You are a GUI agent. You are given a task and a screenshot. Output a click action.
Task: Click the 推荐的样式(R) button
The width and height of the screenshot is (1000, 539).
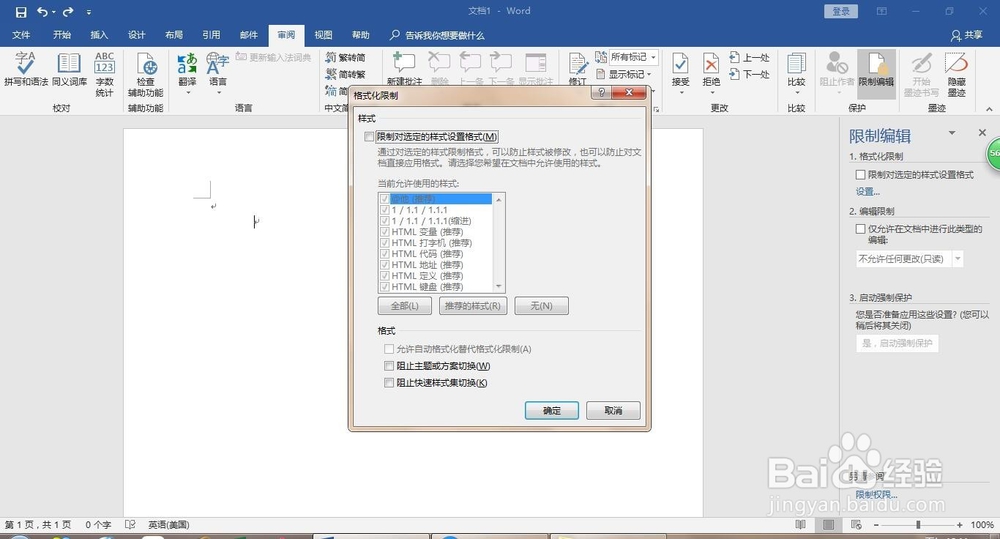(473, 306)
